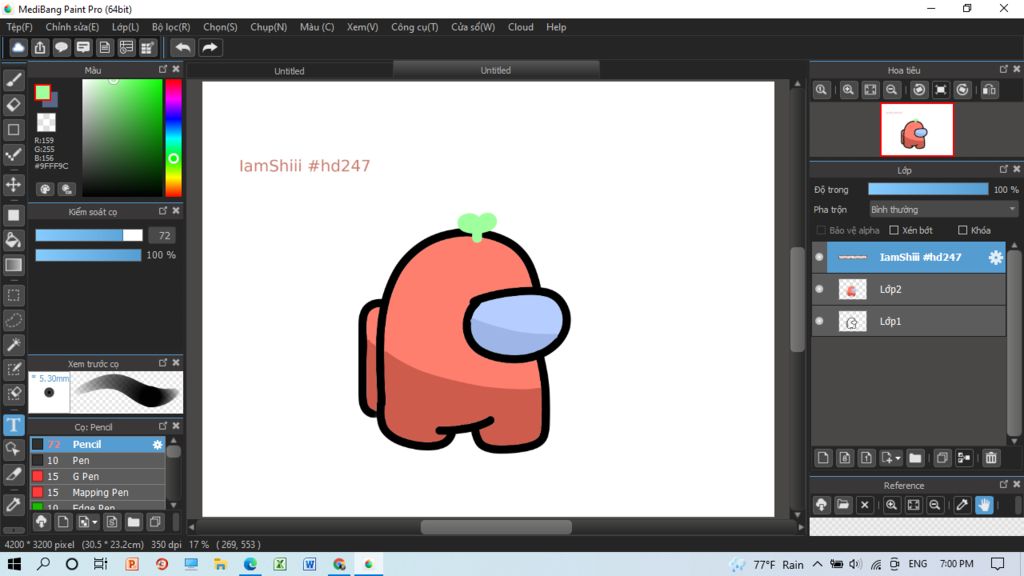Select the Brush tool in left toolbar
The height and width of the screenshot is (576, 1024).
pyautogui.click(x=14, y=80)
